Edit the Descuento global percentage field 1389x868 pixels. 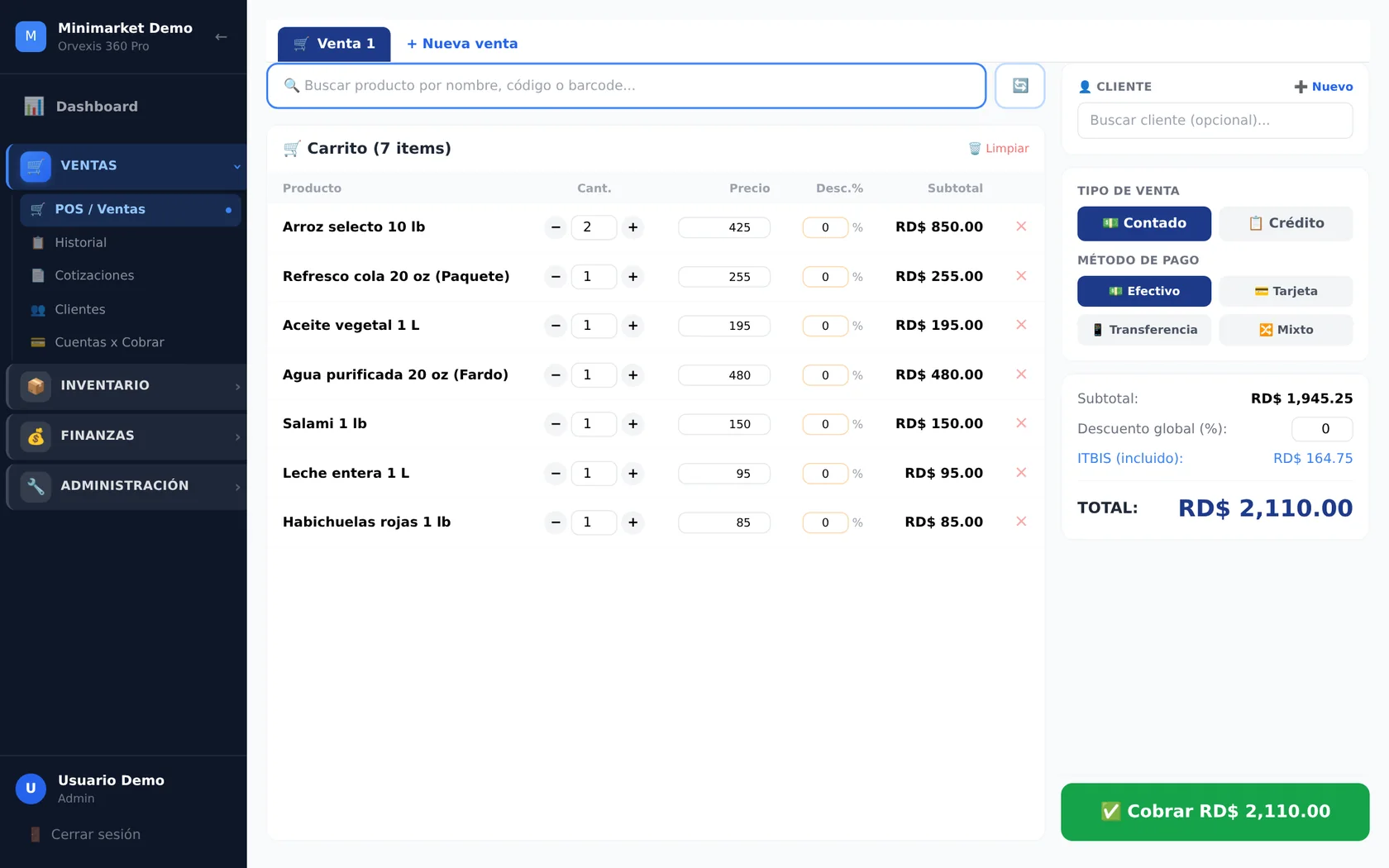[x=1322, y=429]
